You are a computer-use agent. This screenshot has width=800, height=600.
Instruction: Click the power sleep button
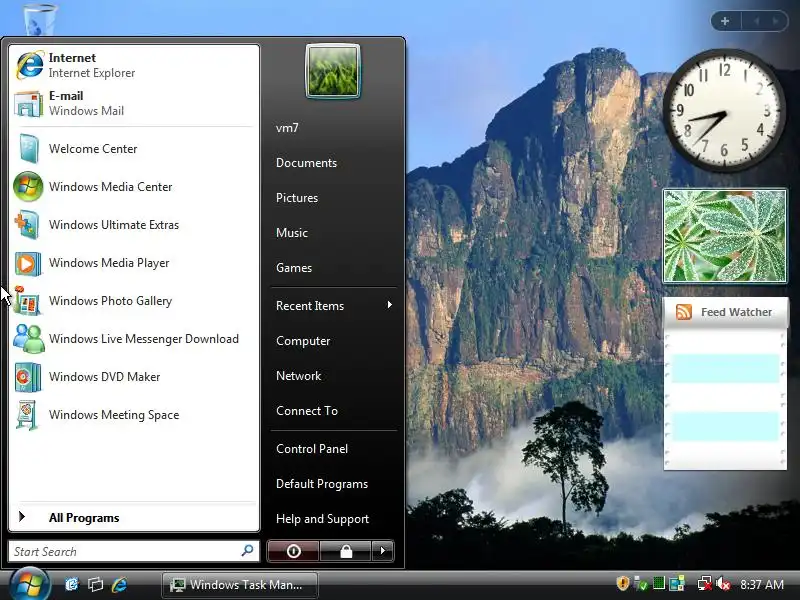coord(293,551)
